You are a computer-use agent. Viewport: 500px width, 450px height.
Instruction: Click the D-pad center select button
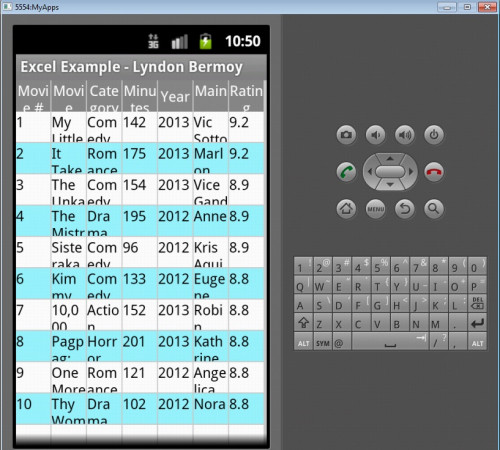390,172
